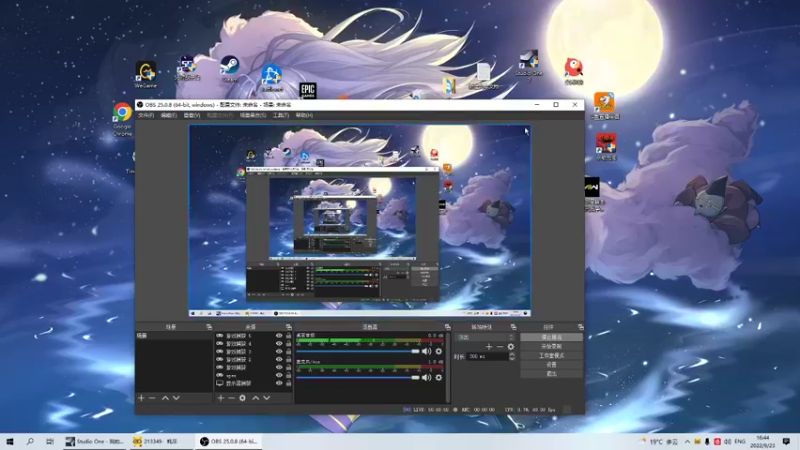Lock the capture source numbered 4
This screenshot has width=800, height=450.
click(288, 344)
